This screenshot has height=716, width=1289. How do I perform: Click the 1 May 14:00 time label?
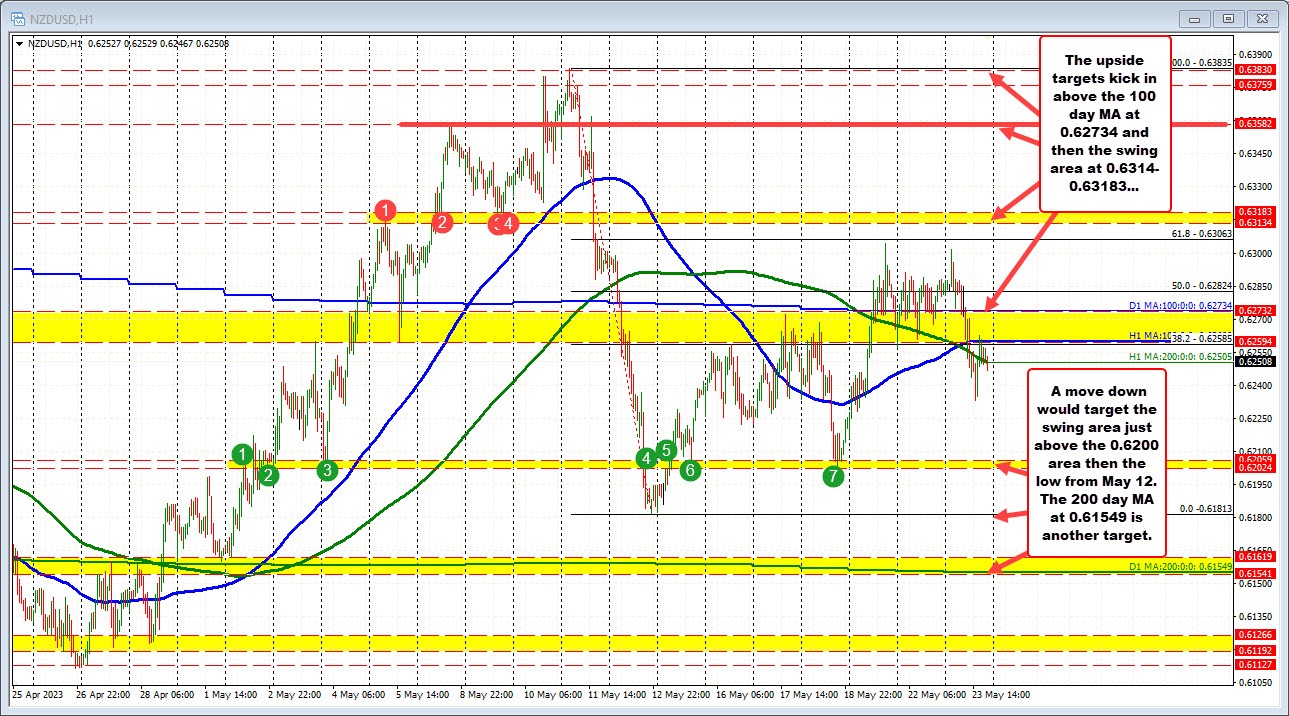[231, 694]
